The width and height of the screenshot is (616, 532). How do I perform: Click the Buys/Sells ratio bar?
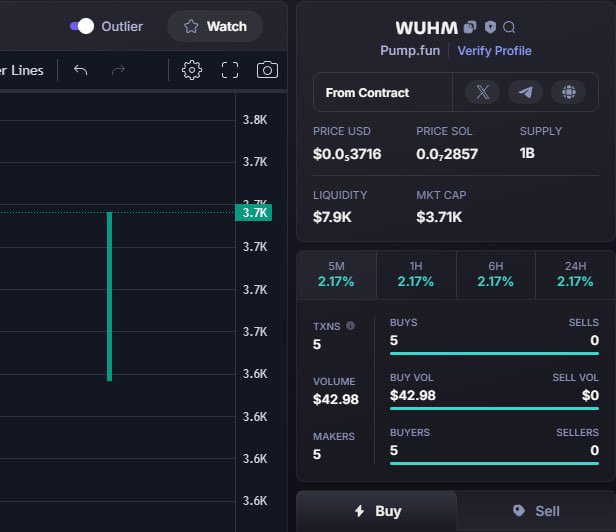coord(494,354)
